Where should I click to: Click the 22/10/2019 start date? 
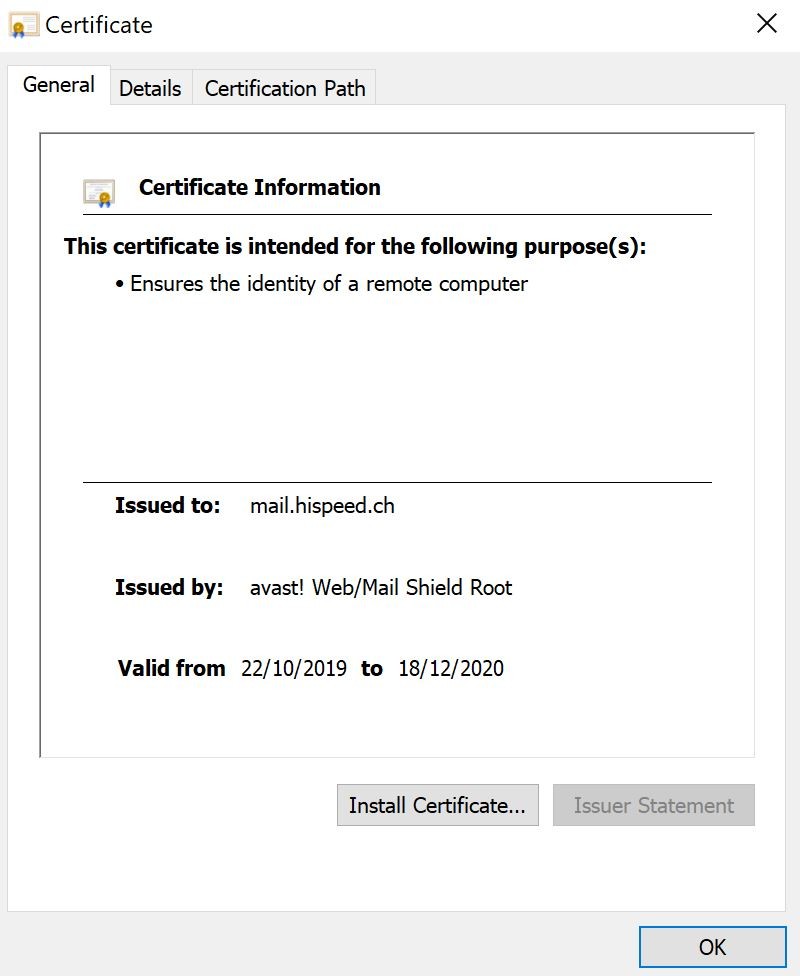click(294, 668)
